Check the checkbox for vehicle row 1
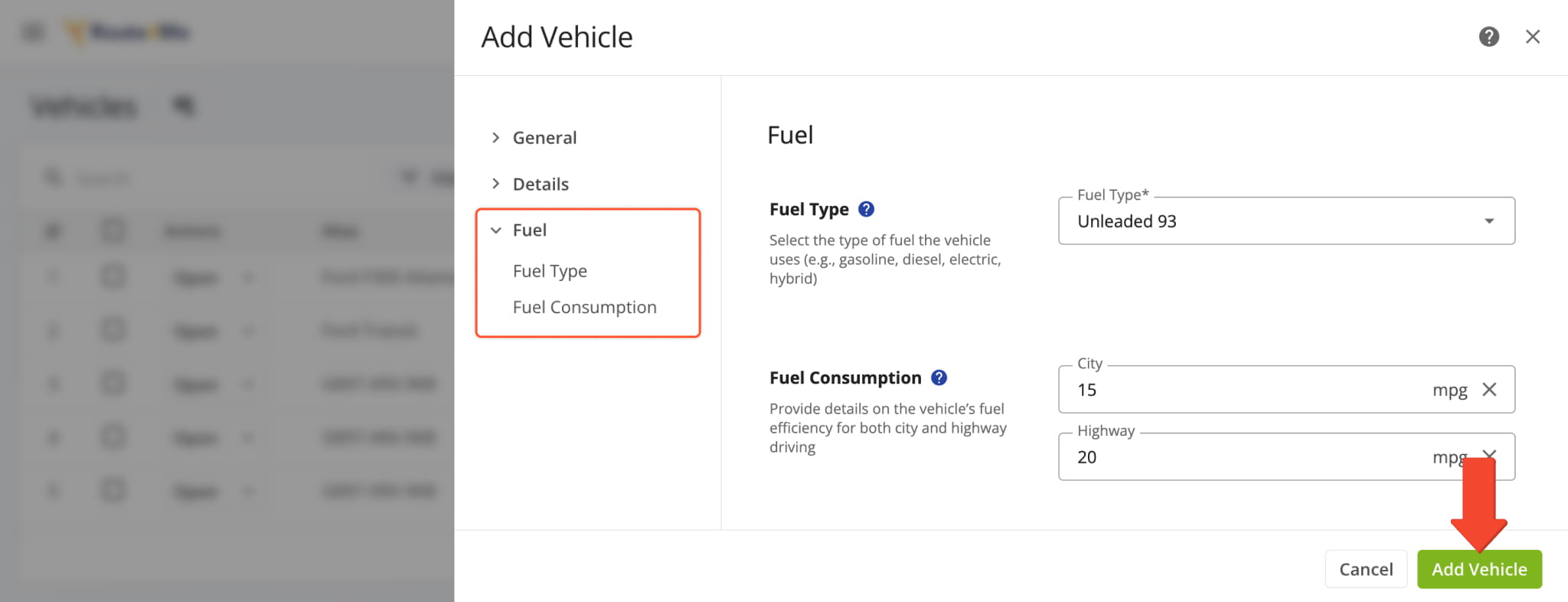 113,277
